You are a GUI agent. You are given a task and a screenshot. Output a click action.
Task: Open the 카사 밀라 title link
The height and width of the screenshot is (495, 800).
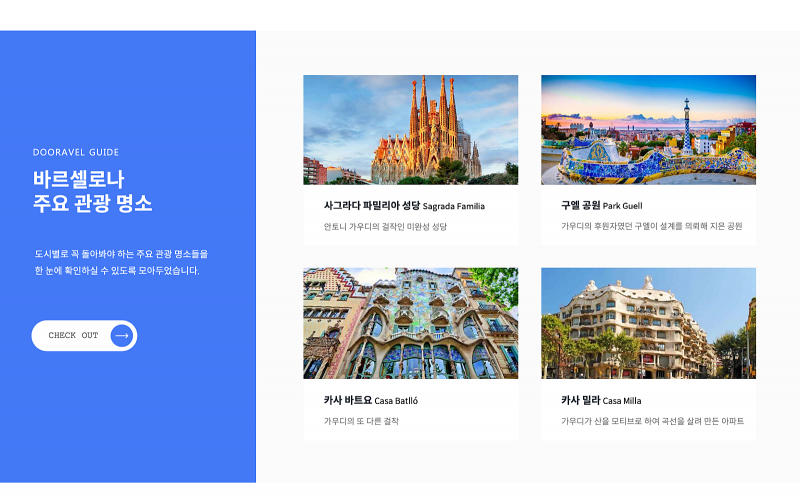[x=580, y=400]
